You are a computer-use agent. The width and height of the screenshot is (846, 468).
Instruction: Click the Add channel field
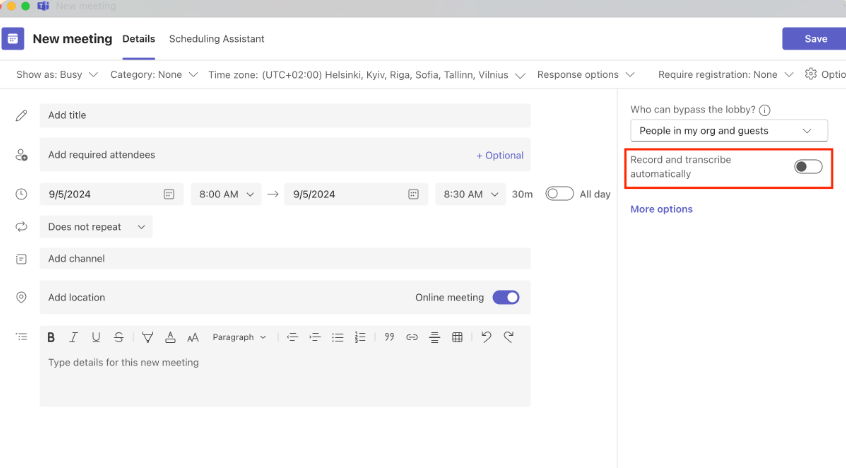285,259
